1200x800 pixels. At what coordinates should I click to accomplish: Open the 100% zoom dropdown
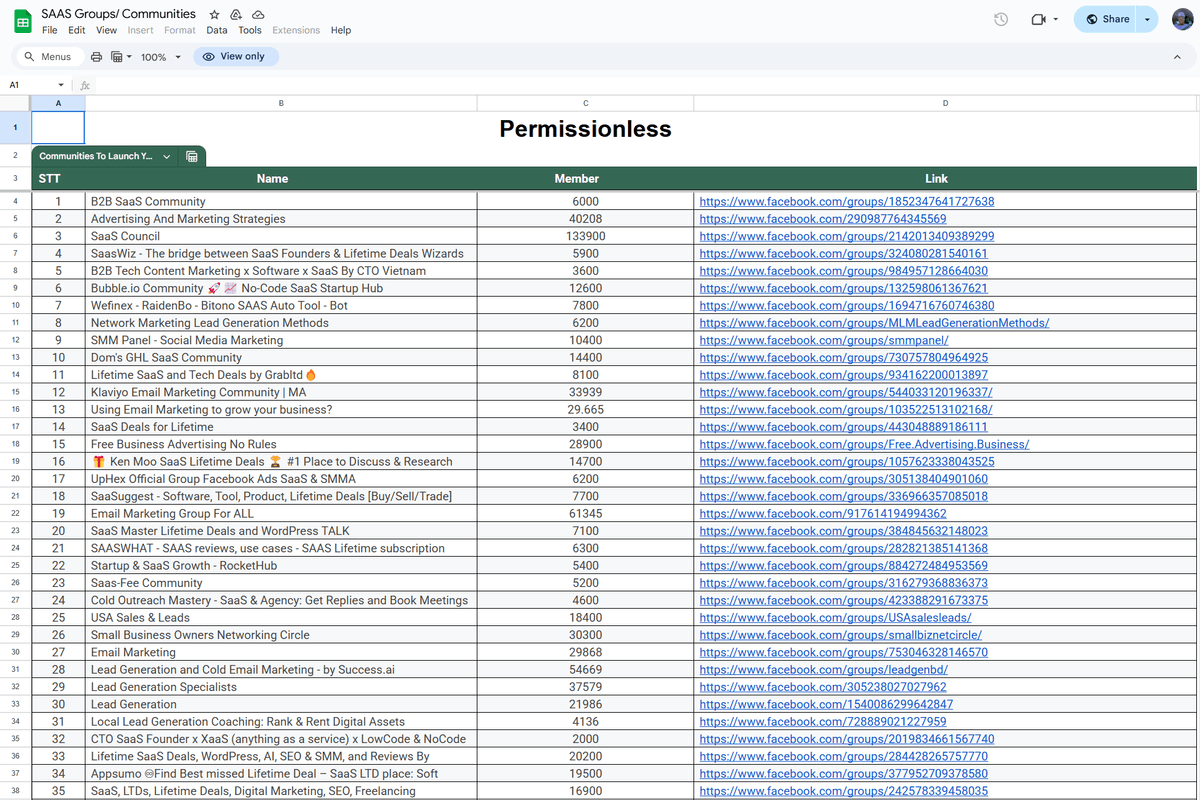tap(161, 57)
